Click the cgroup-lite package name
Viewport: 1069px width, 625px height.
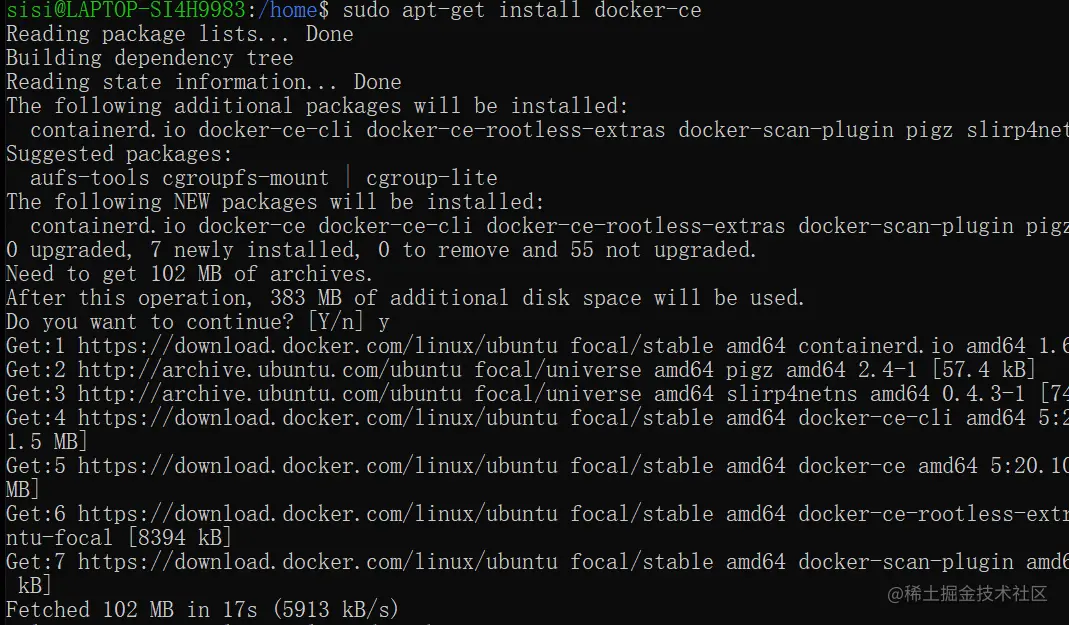(x=432, y=178)
